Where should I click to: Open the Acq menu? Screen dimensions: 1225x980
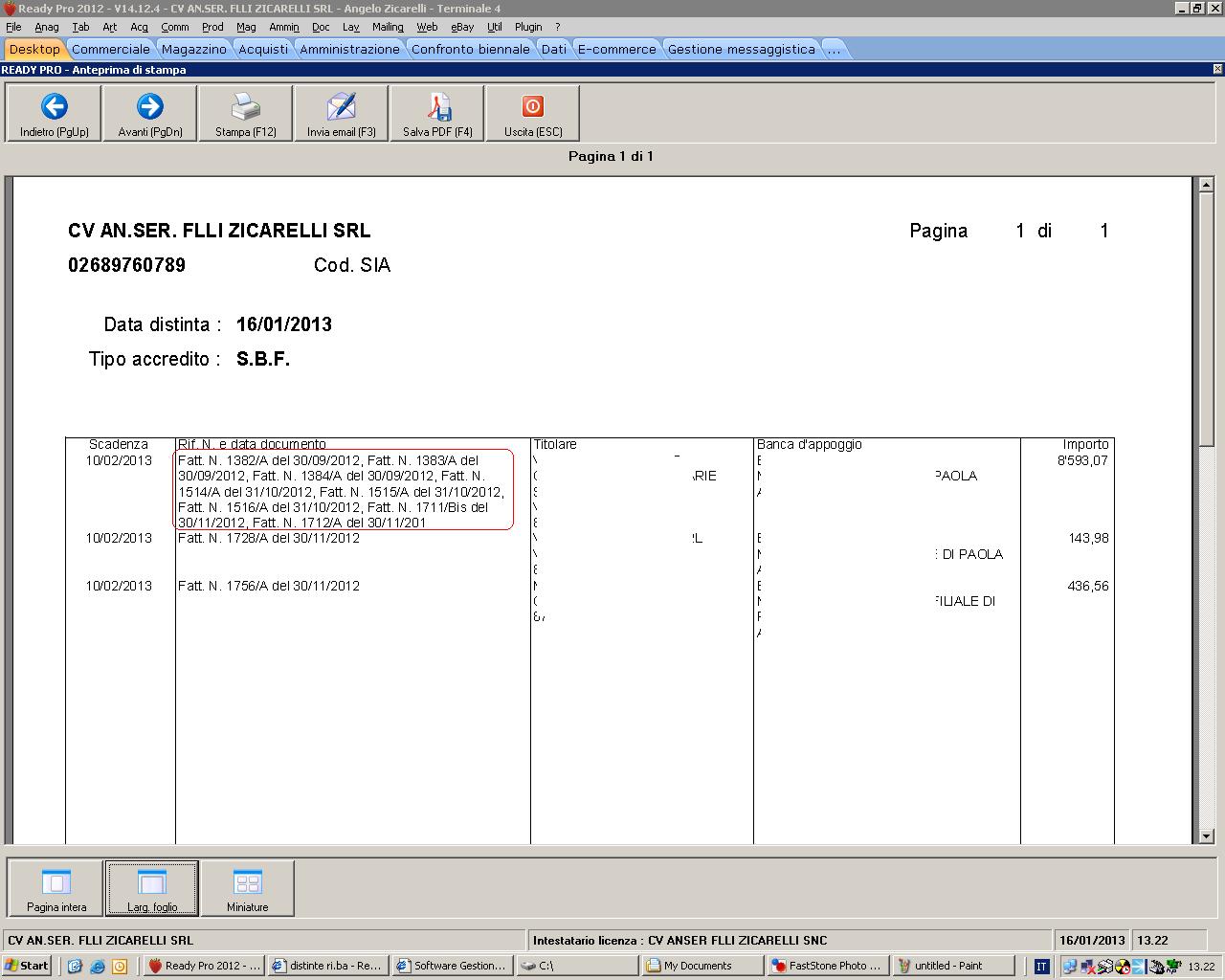coord(140,27)
